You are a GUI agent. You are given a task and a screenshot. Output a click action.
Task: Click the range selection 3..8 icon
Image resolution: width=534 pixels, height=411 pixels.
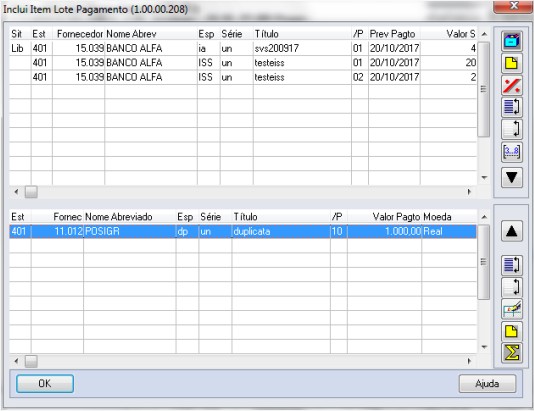click(512, 152)
